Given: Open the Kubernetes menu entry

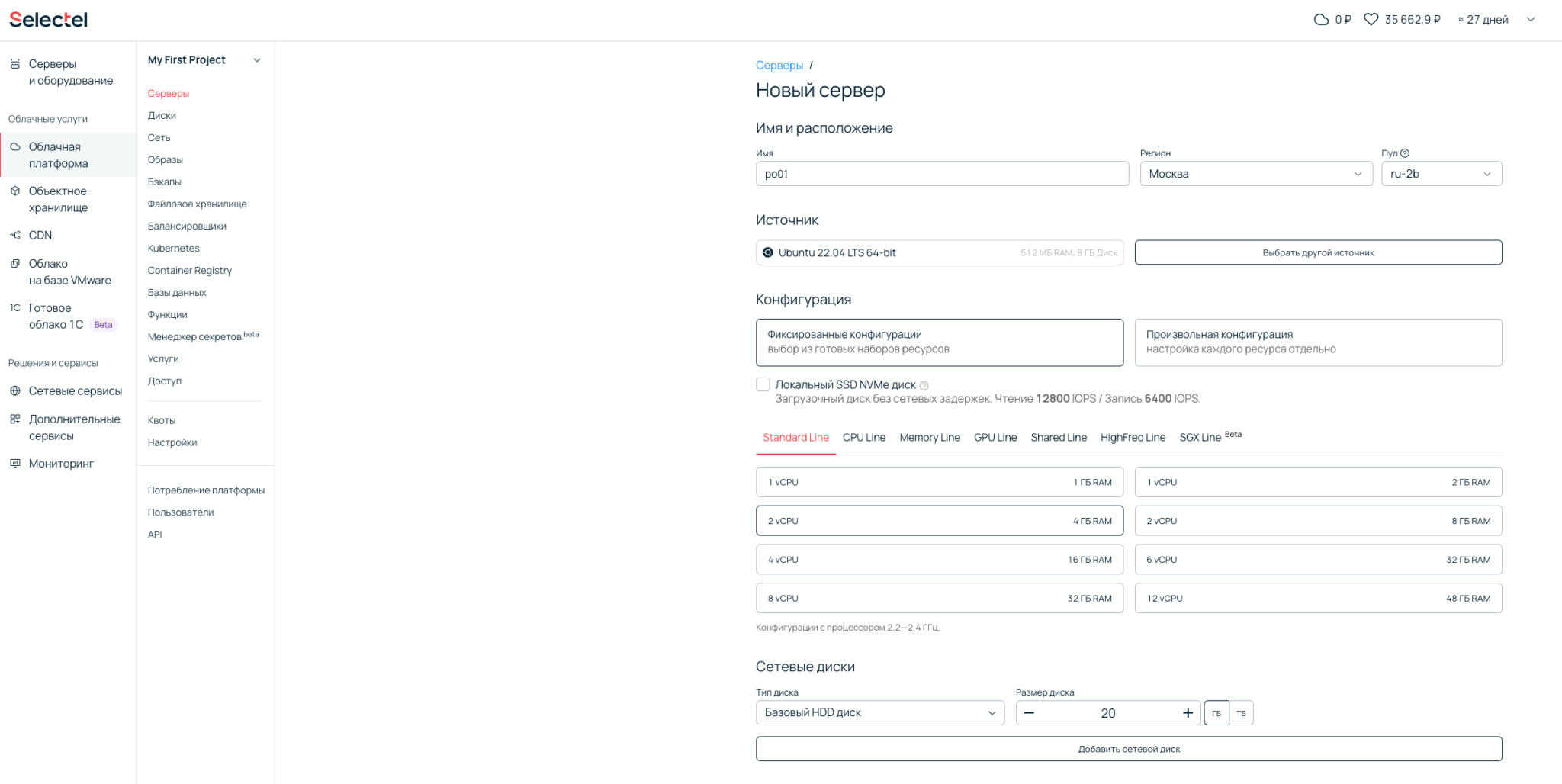Looking at the screenshot, I should (x=173, y=248).
